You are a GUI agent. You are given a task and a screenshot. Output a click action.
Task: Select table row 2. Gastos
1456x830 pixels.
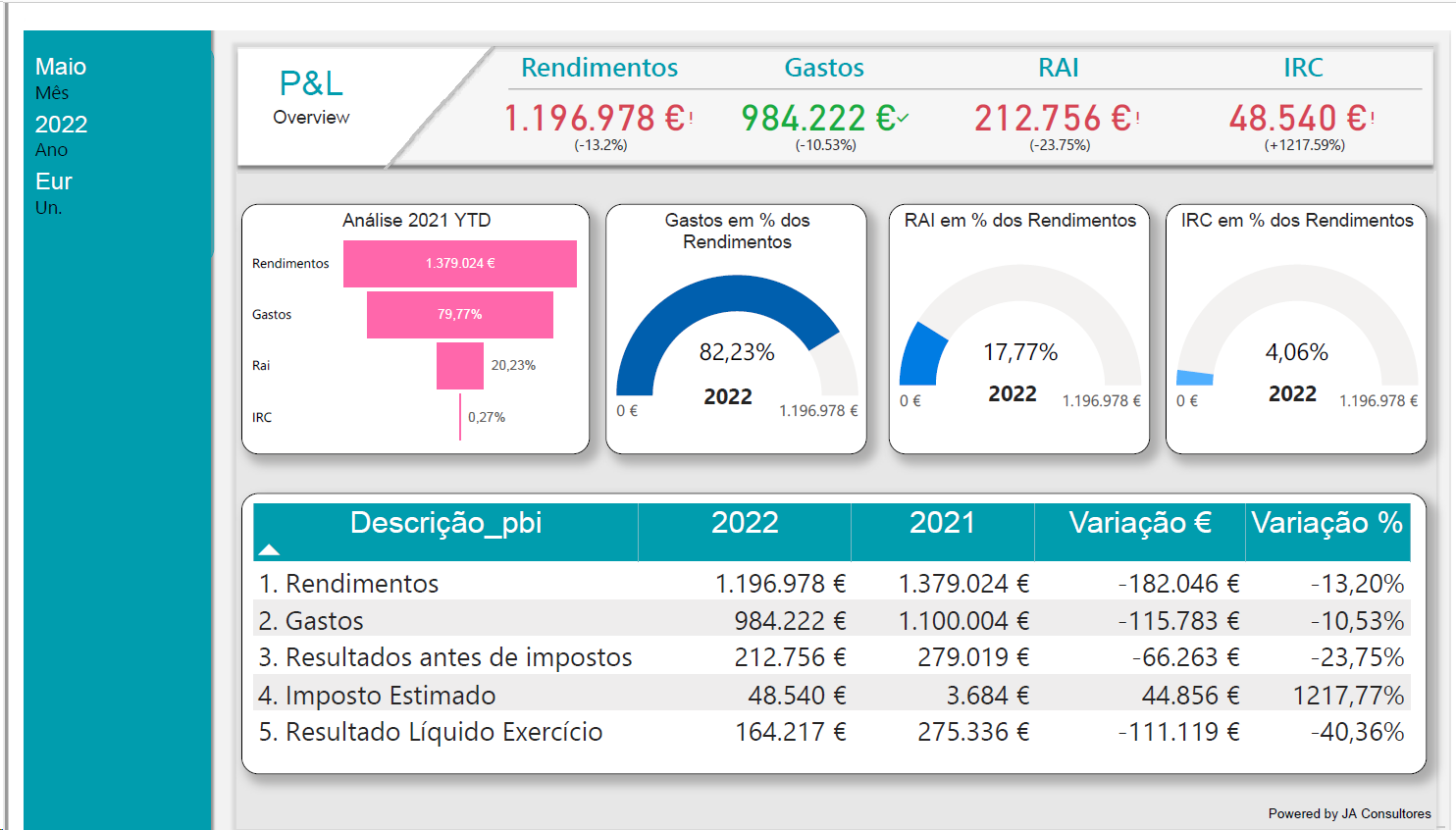pos(831,621)
